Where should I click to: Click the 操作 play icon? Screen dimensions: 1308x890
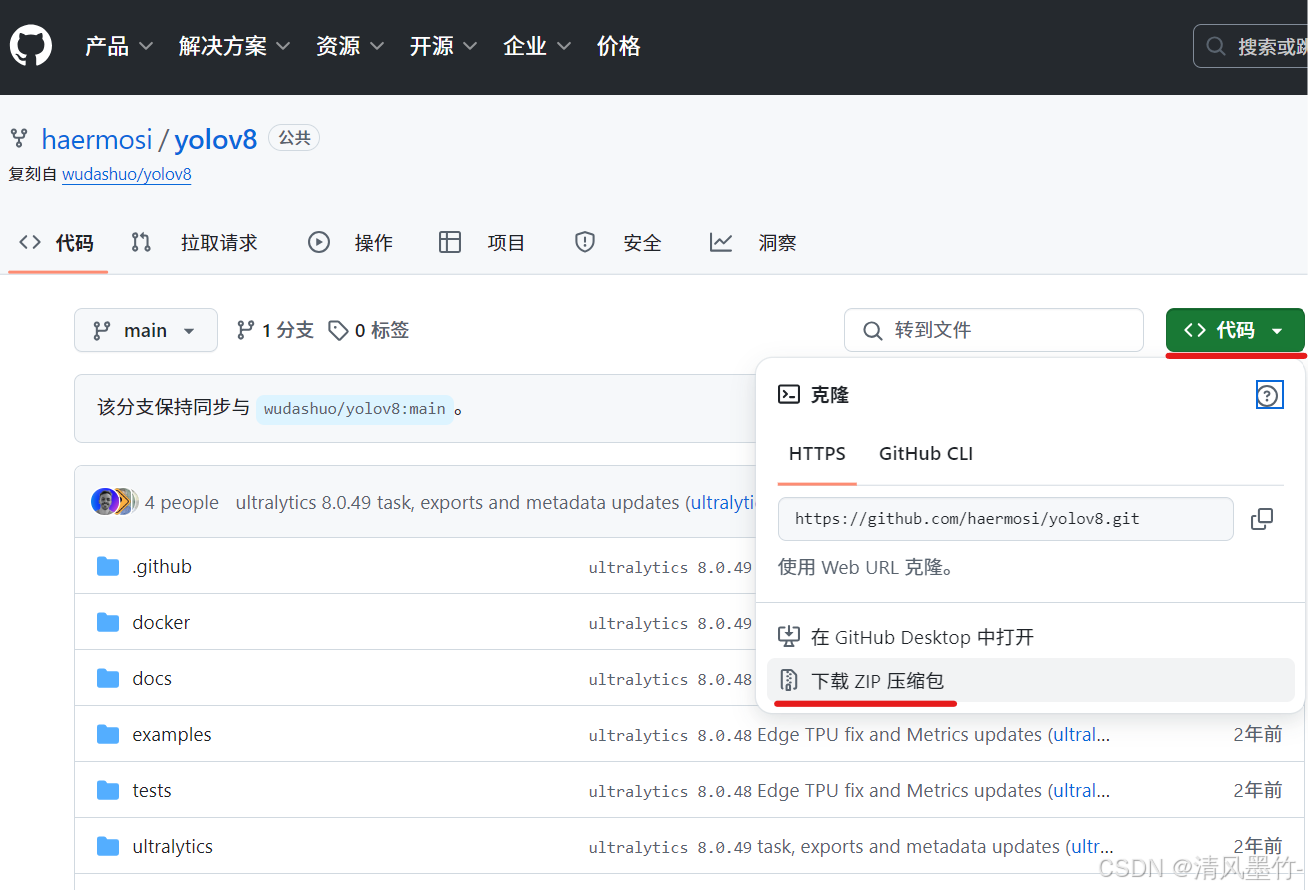point(318,241)
